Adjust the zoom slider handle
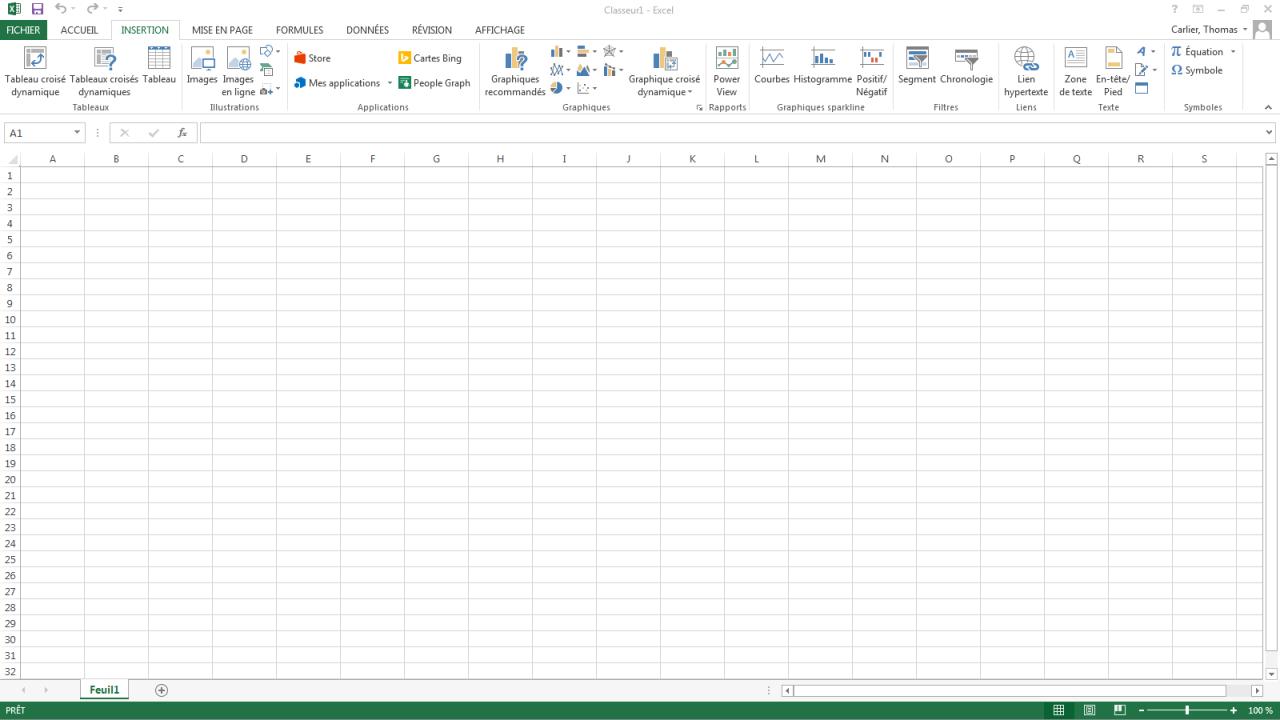 click(1187, 710)
